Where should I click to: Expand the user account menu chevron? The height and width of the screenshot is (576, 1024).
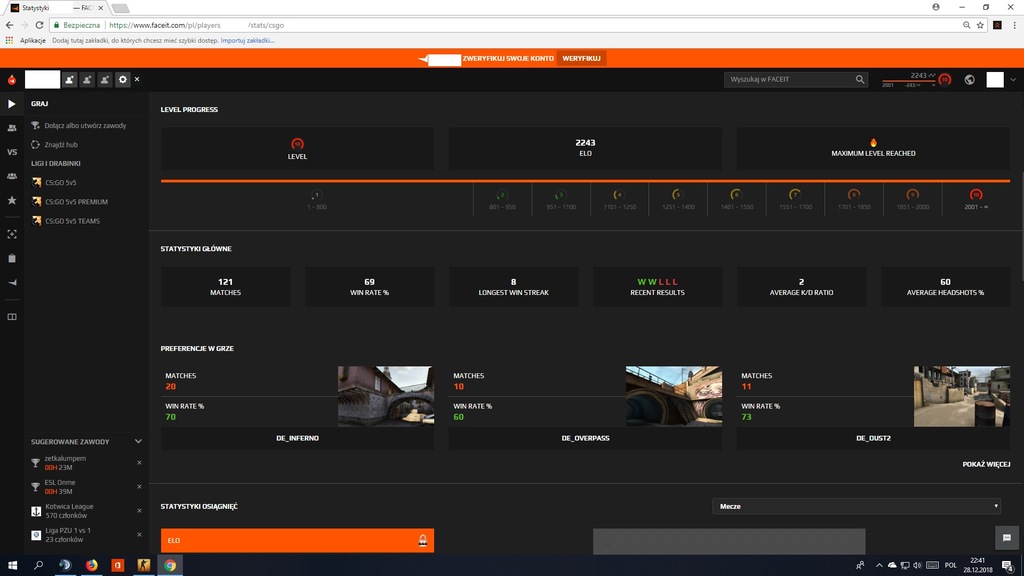[1013, 80]
